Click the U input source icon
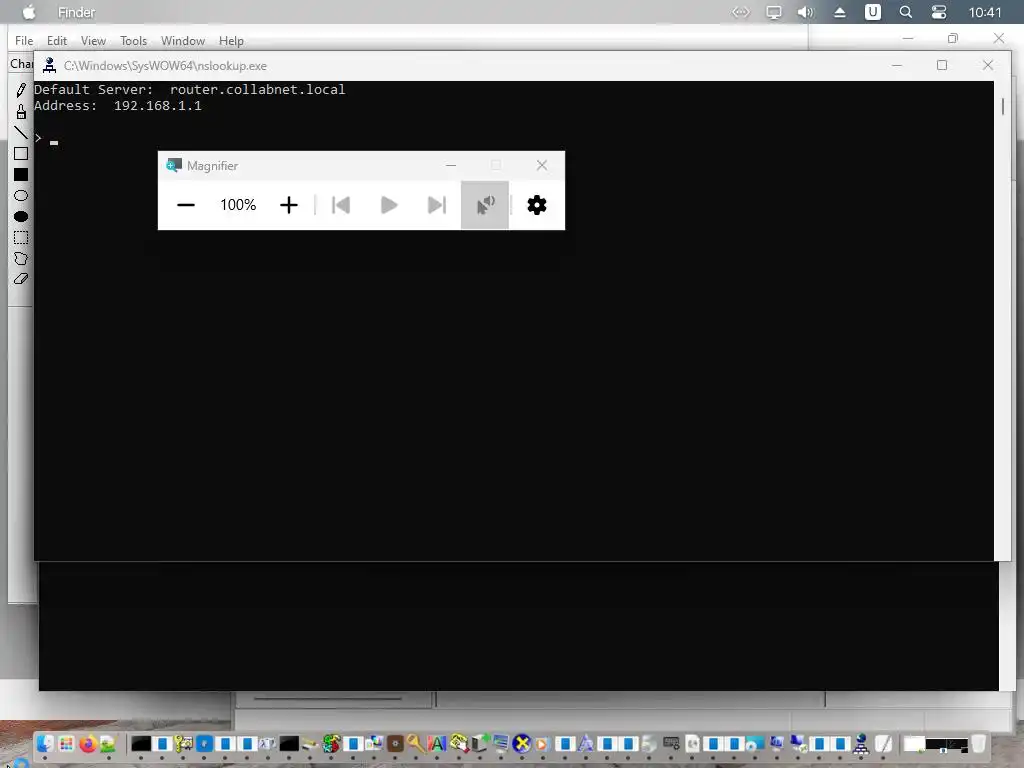The height and width of the screenshot is (768, 1024). click(x=872, y=12)
